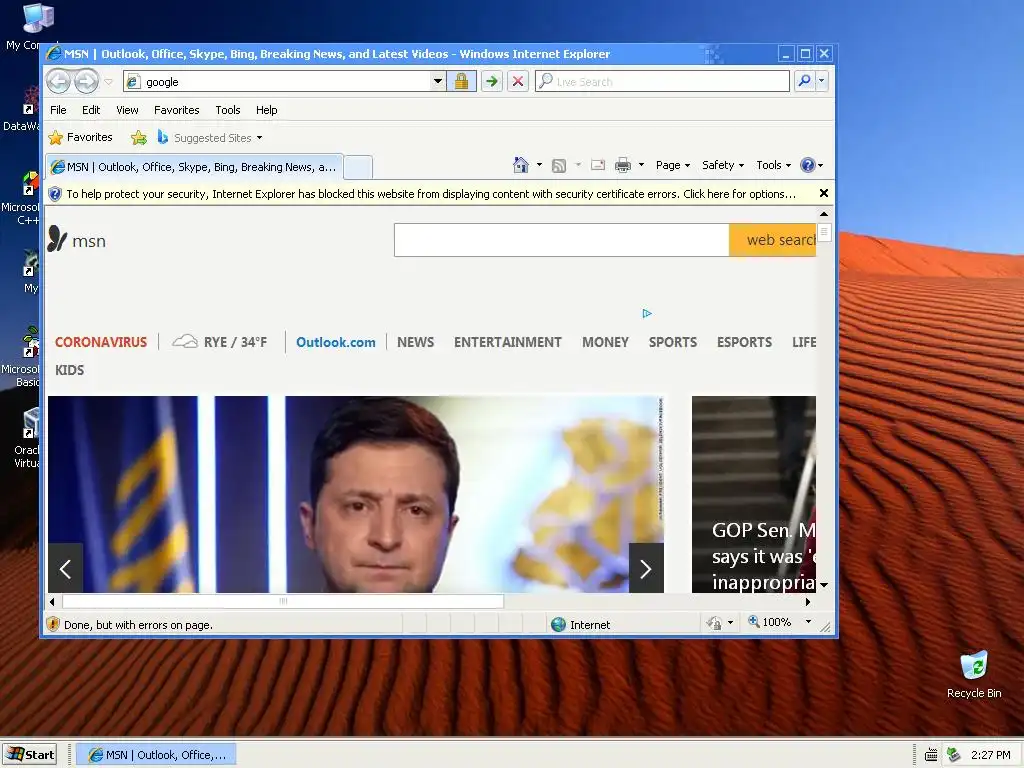Open the ESPORTS section link
1024x768 pixels.
tap(744, 342)
